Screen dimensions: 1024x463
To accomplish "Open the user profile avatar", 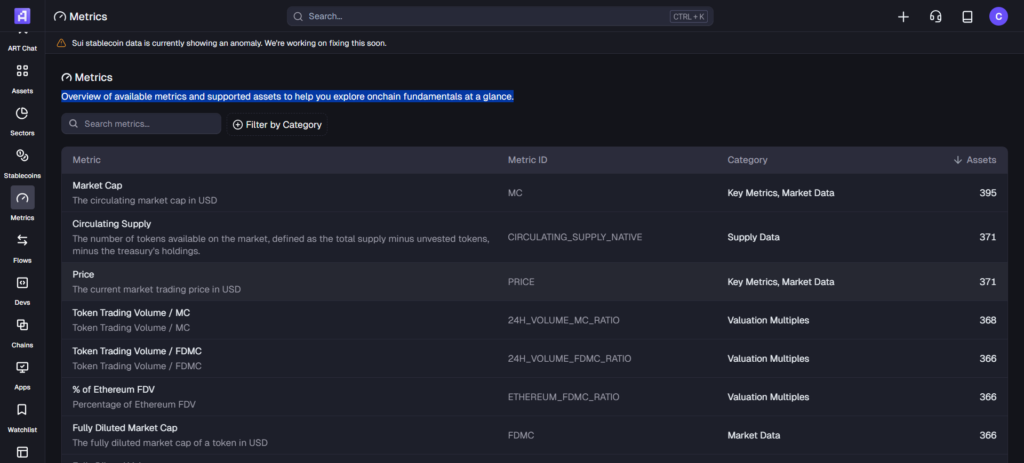I will tap(998, 16).
